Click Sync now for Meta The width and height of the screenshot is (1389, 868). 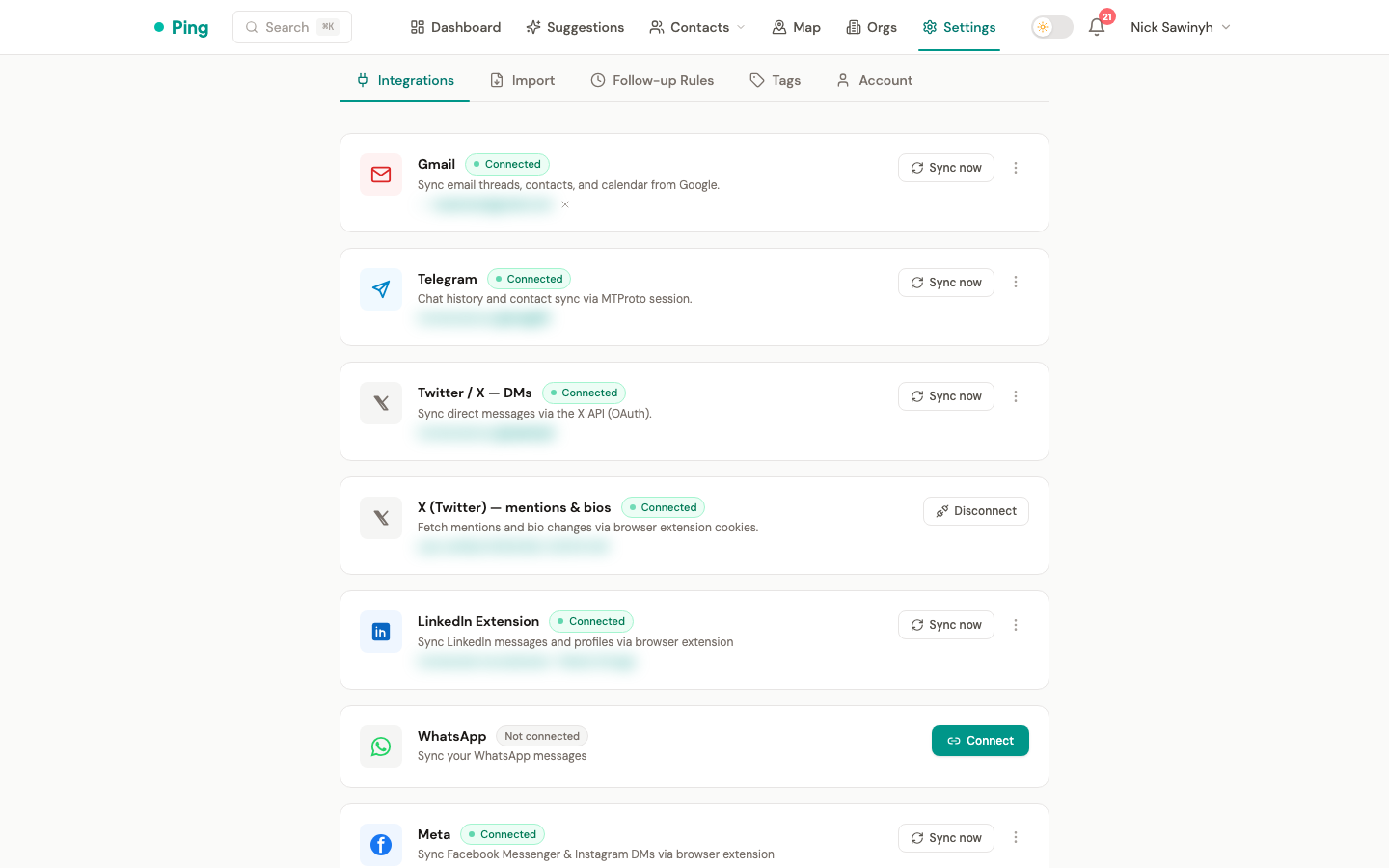(946, 838)
